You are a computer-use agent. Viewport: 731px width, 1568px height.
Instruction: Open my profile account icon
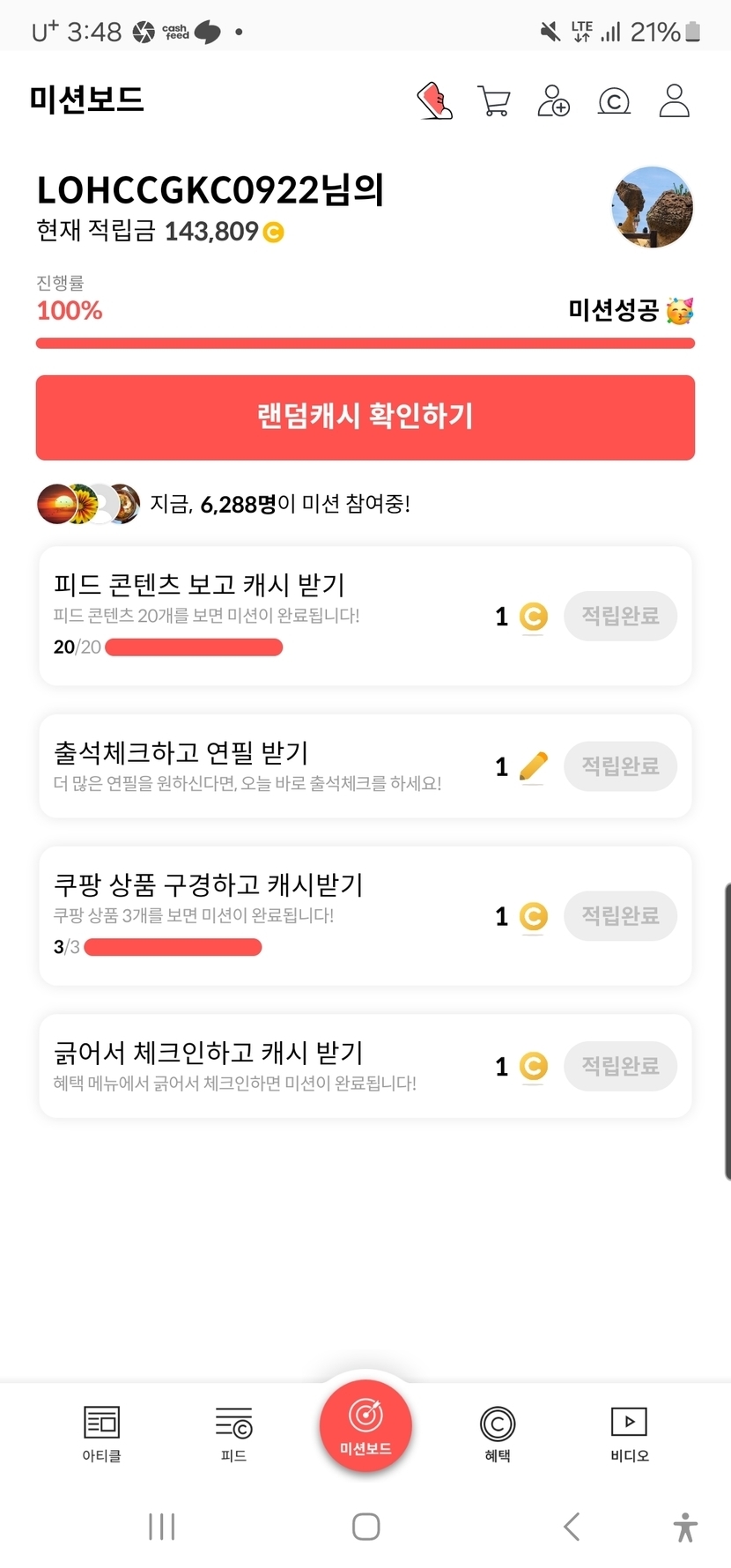click(674, 101)
